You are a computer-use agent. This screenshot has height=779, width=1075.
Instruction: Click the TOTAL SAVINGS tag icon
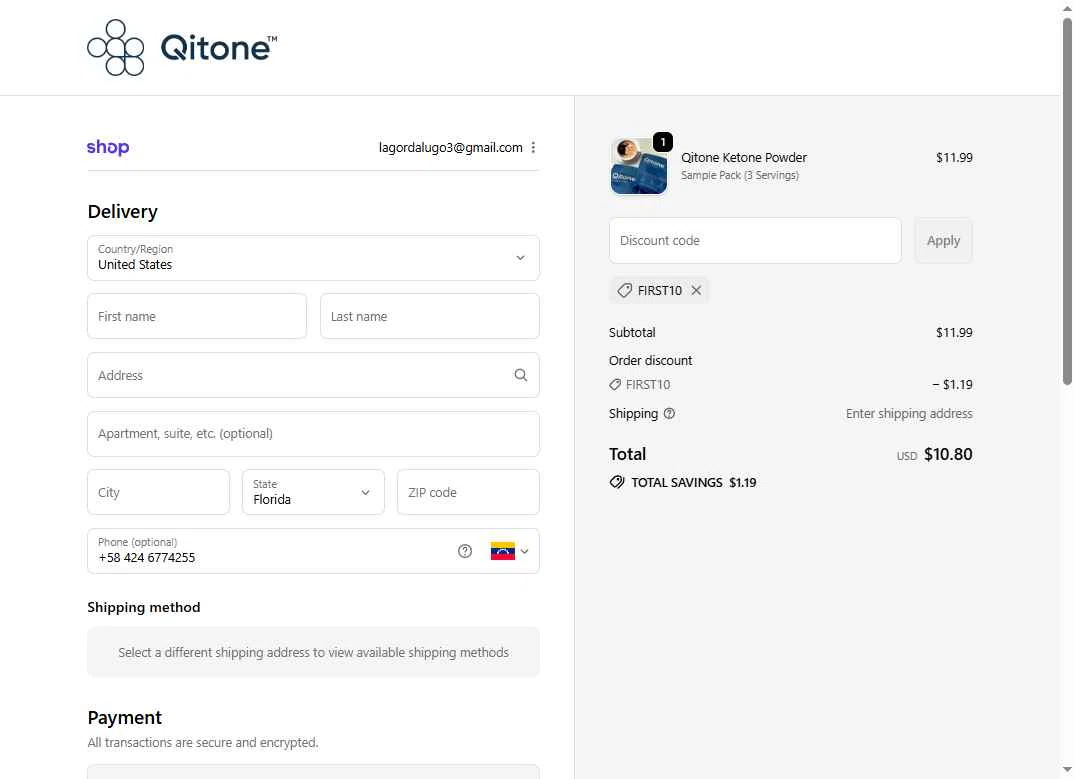pyautogui.click(x=617, y=482)
